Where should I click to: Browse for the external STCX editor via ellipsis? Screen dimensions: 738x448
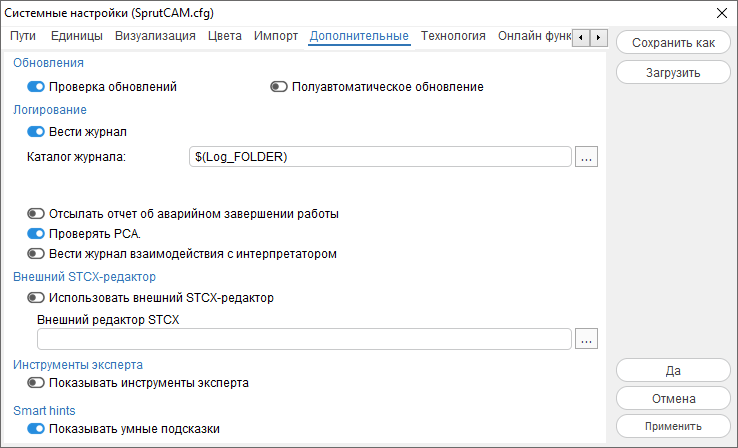point(586,339)
